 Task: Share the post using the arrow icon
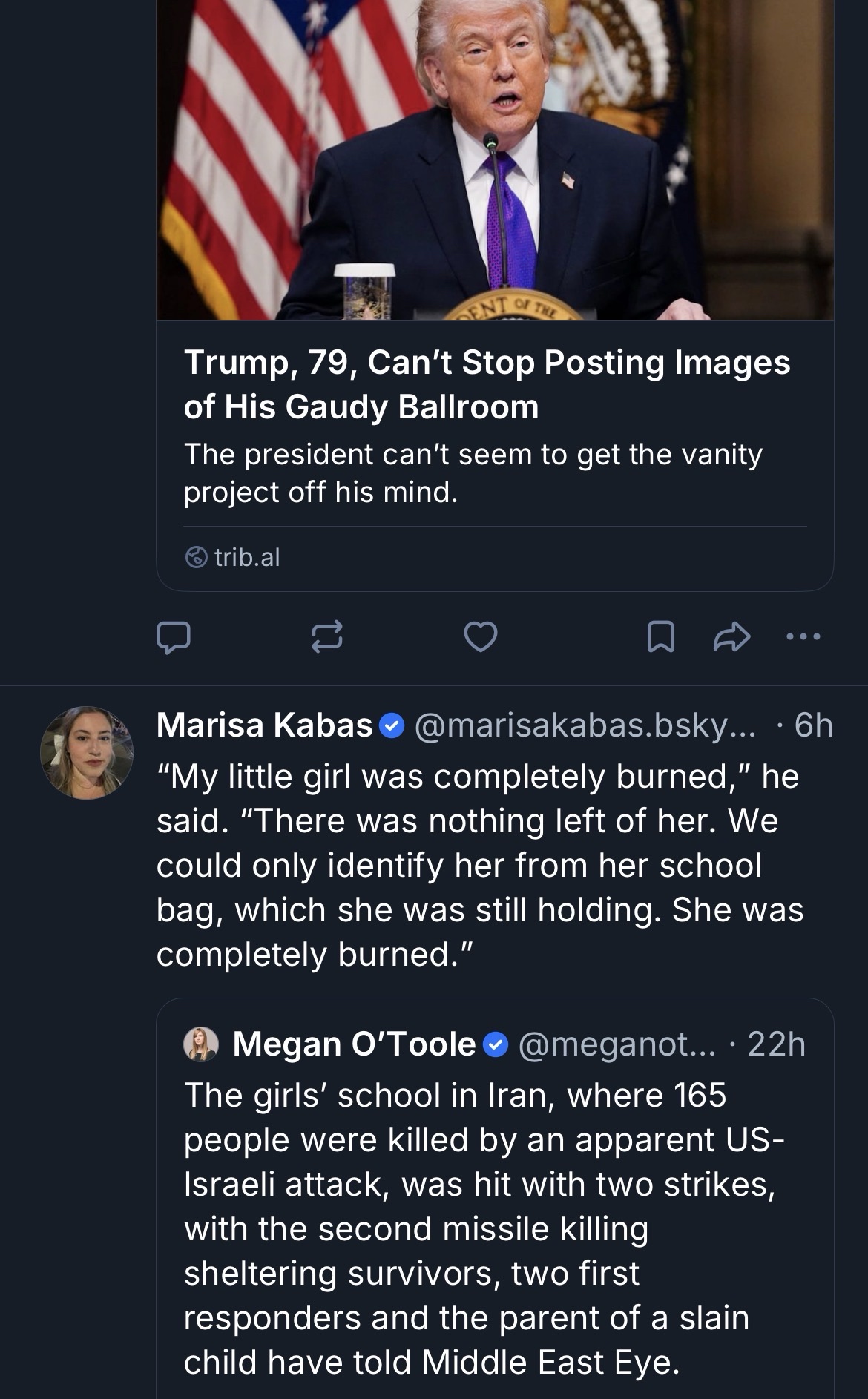(x=731, y=637)
